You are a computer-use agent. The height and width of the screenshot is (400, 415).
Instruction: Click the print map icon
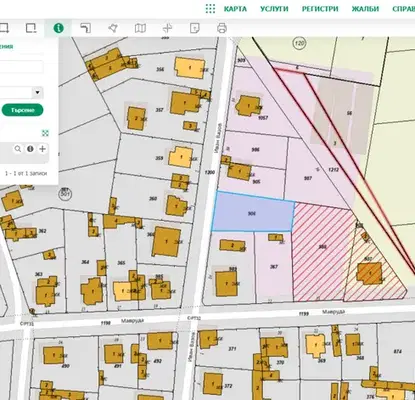(222, 28)
